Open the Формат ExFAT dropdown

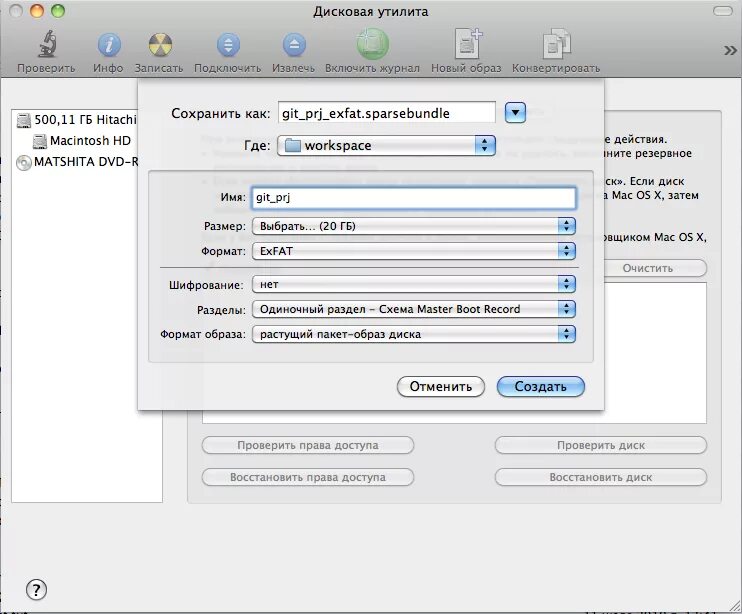click(x=414, y=251)
